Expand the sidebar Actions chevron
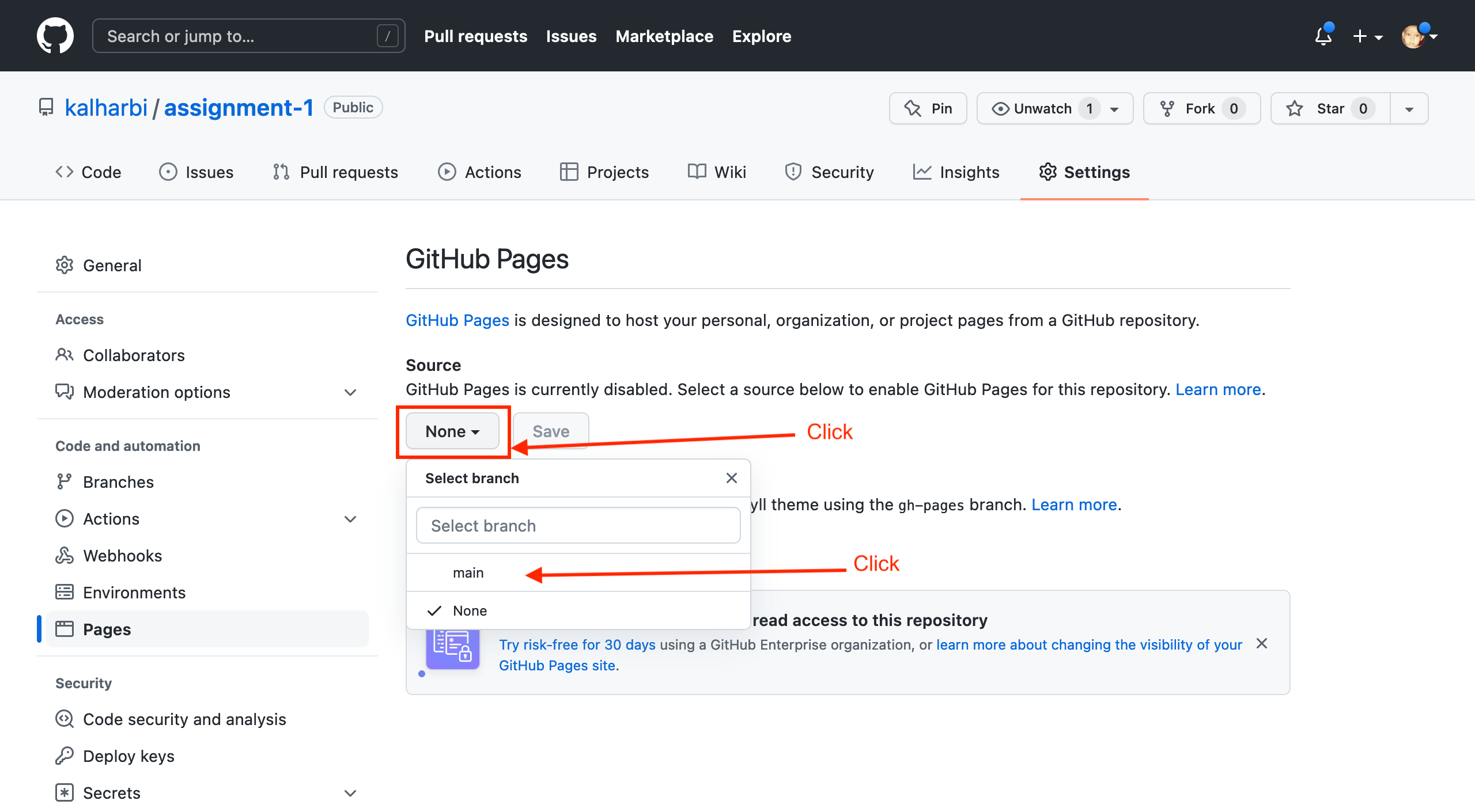Image resolution: width=1475 pixels, height=812 pixels. pos(350,519)
